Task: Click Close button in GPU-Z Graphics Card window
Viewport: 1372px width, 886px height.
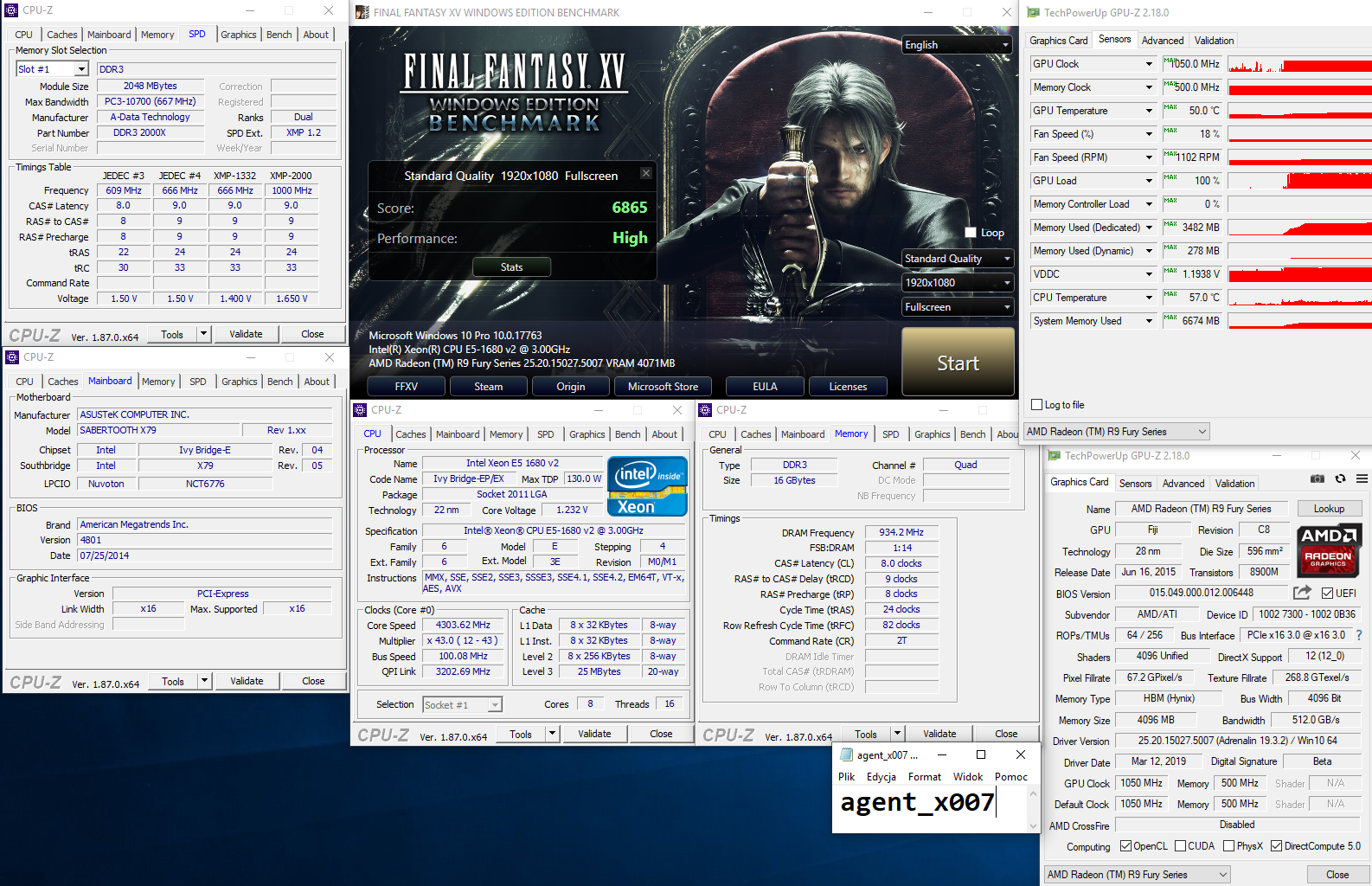Action: coord(1337,875)
